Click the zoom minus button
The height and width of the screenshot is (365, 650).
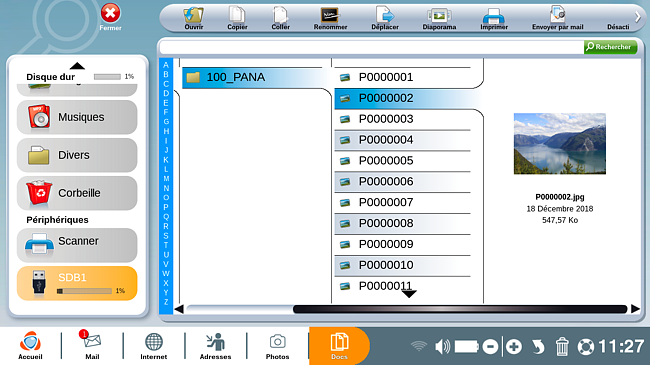point(490,346)
